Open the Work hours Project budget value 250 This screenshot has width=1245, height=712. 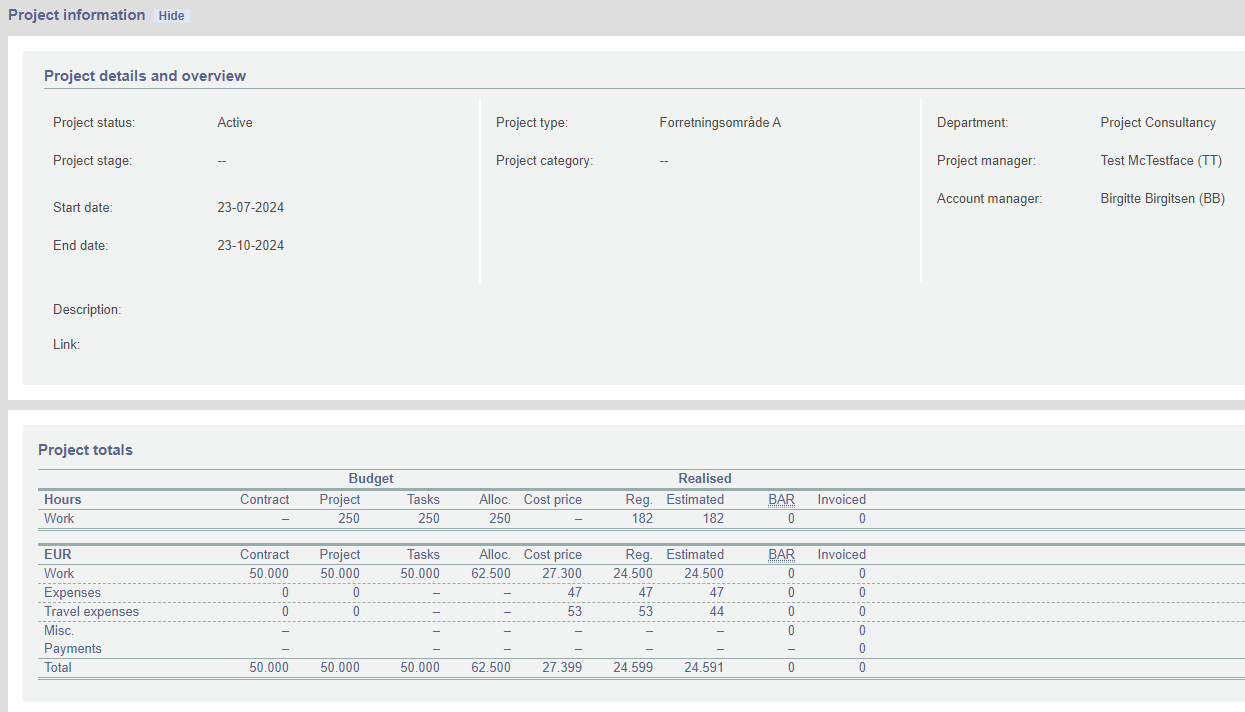[x=348, y=518]
